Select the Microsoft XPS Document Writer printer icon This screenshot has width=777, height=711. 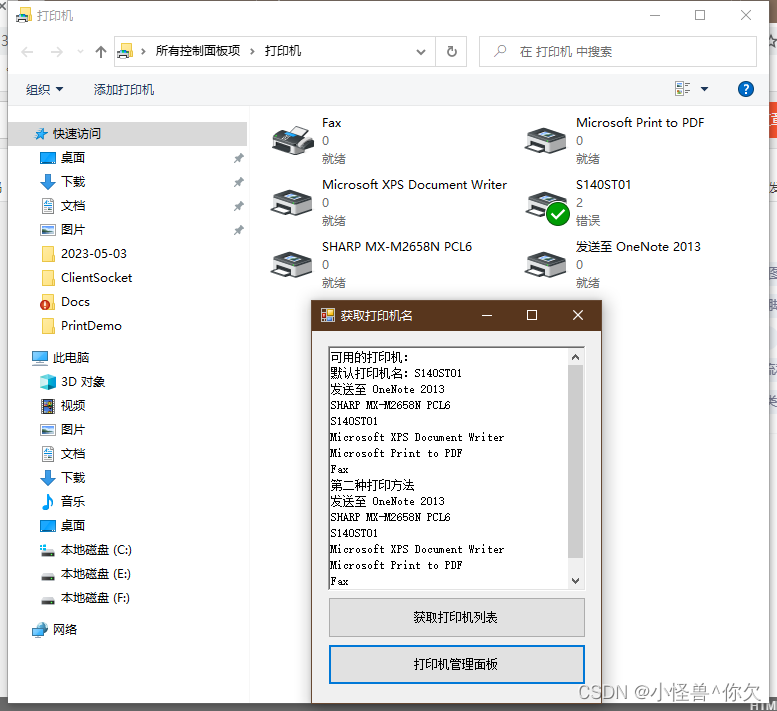point(291,203)
